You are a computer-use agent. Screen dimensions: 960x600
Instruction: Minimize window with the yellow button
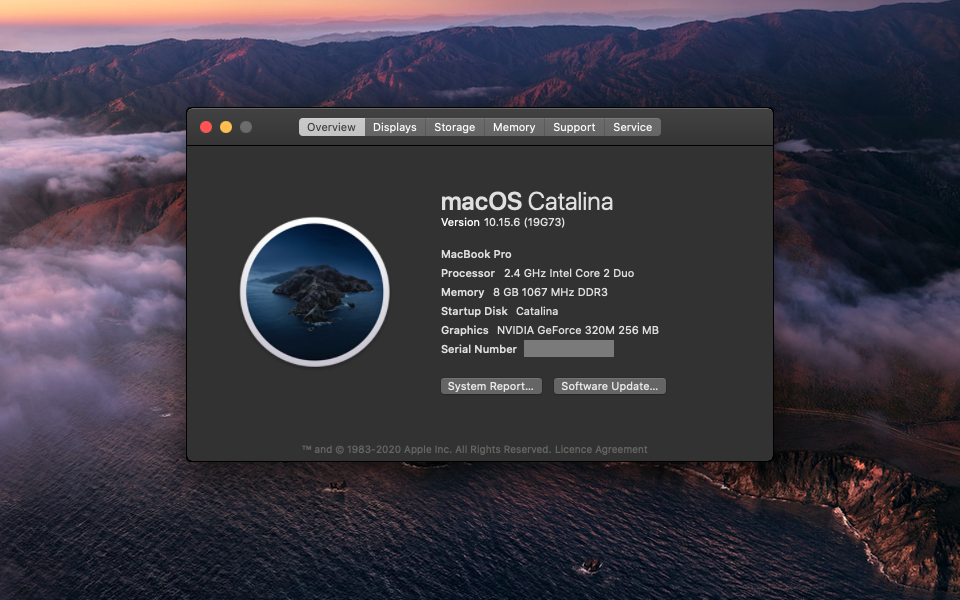click(x=226, y=127)
